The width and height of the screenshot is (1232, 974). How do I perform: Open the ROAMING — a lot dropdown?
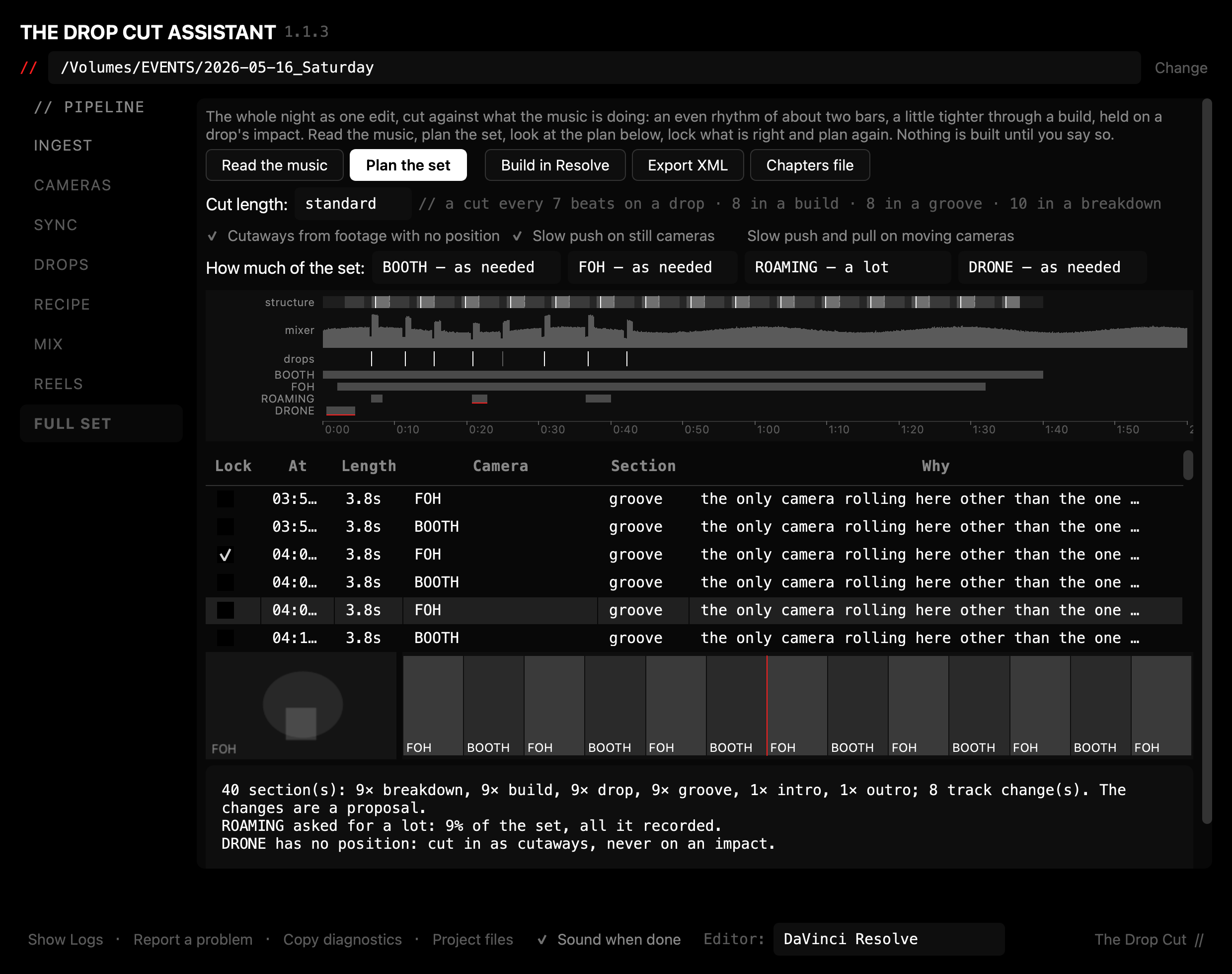[x=847, y=267]
